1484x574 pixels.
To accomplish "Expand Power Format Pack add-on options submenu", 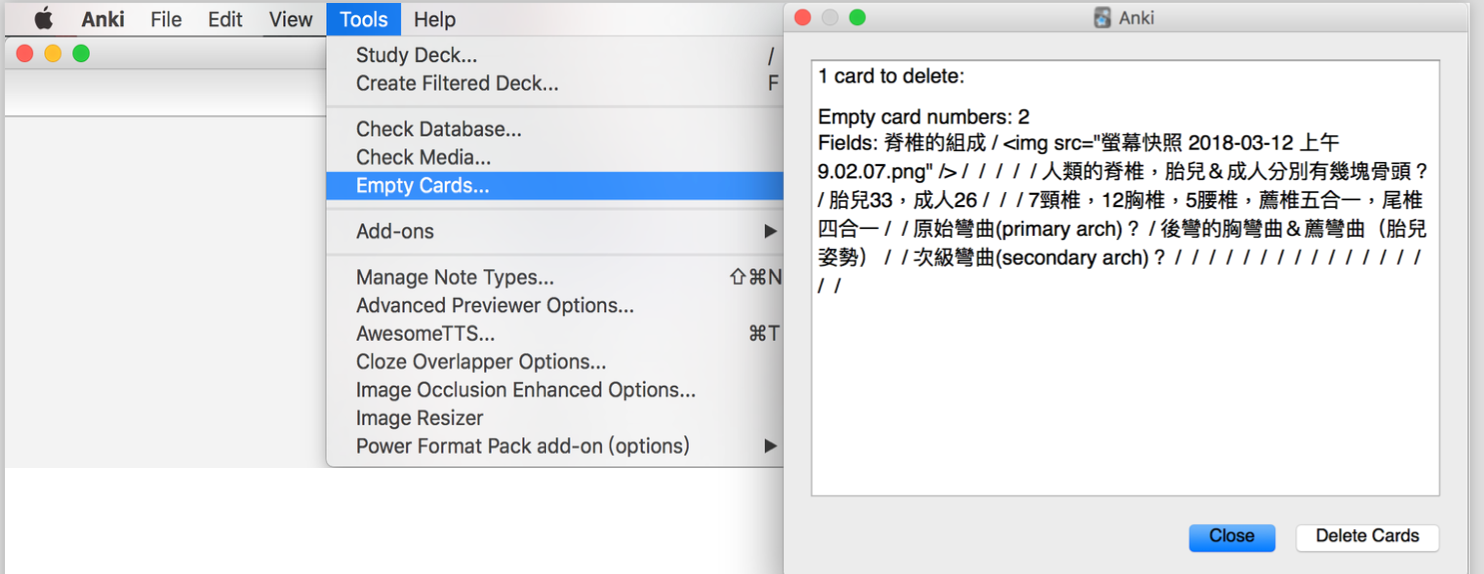I will tap(555, 446).
